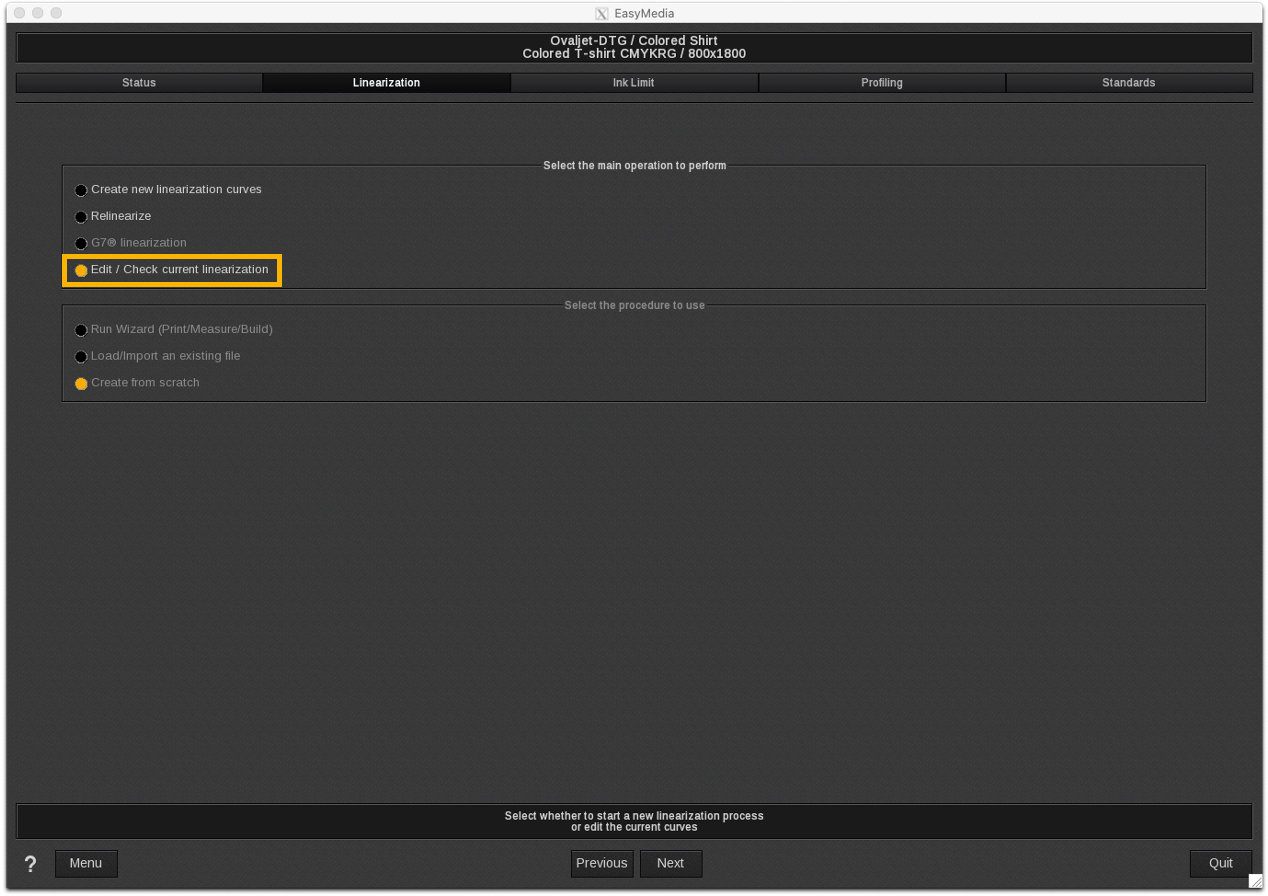Open the Menu button
1268x896 pixels.
pyautogui.click(x=86, y=863)
